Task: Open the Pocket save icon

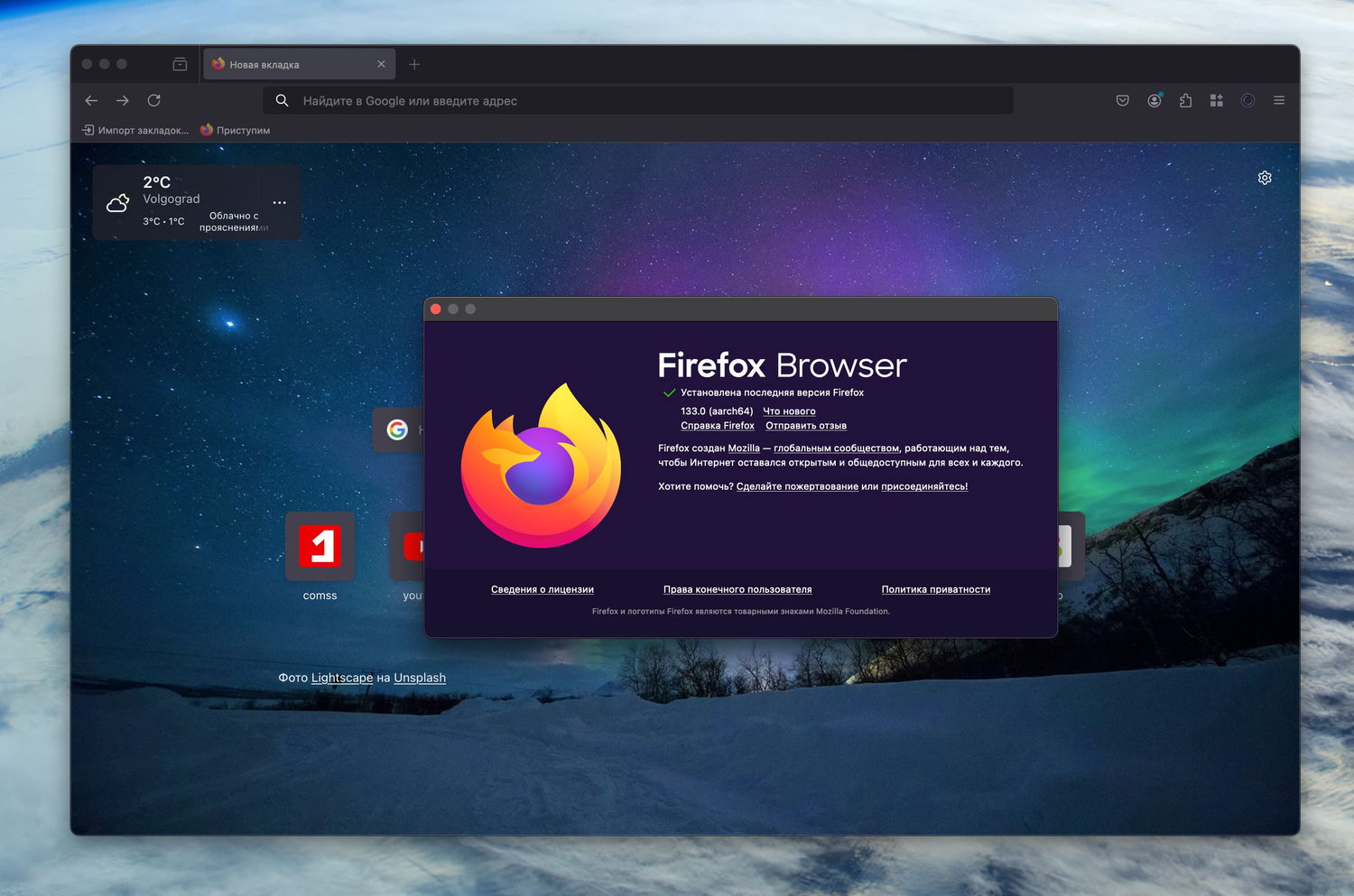Action: (1123, 100)
